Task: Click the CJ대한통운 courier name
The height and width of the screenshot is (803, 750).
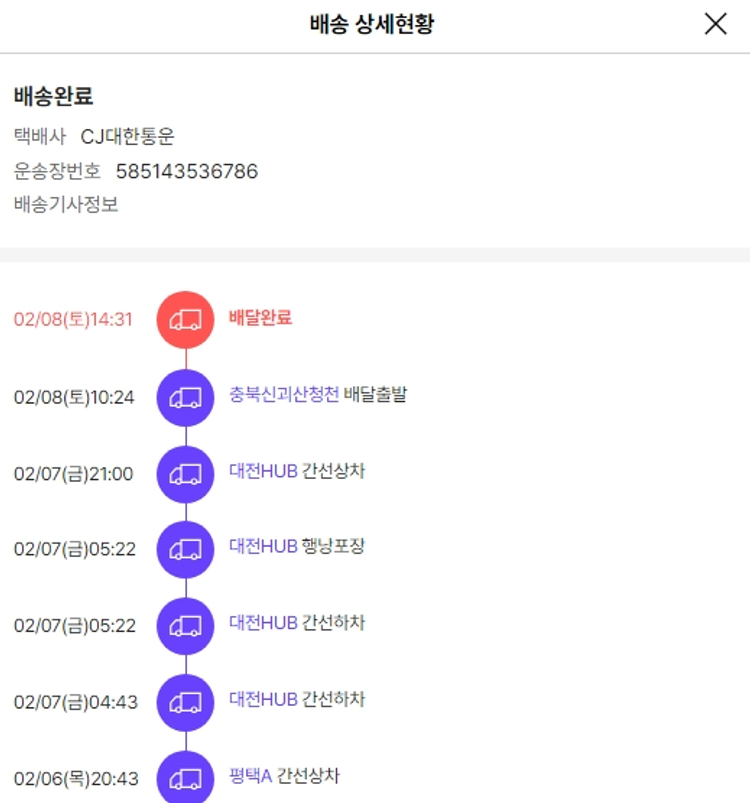Action: click(x=128, y=137)
